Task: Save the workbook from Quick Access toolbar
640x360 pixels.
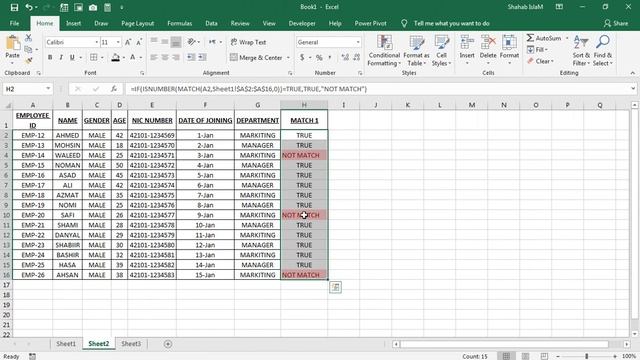Action: [x=14, y=7]
